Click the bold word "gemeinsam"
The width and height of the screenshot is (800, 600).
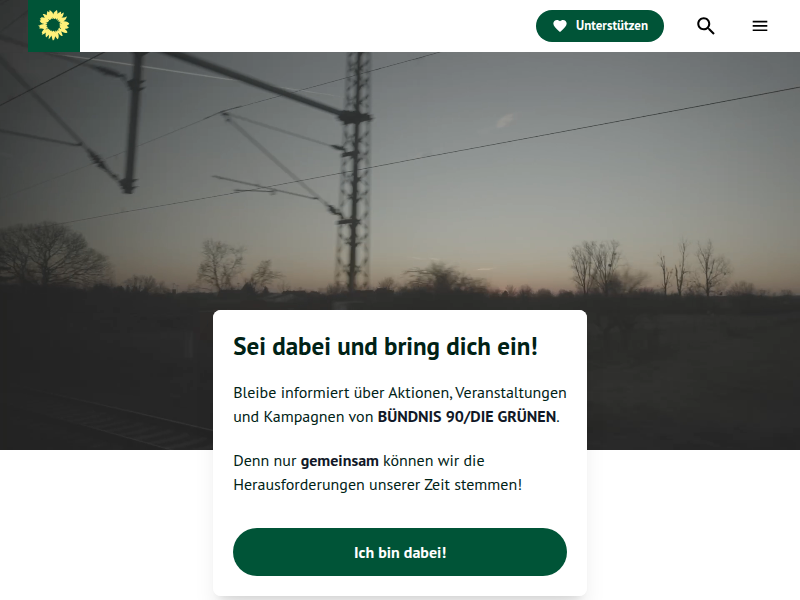(x=340, y=461)
